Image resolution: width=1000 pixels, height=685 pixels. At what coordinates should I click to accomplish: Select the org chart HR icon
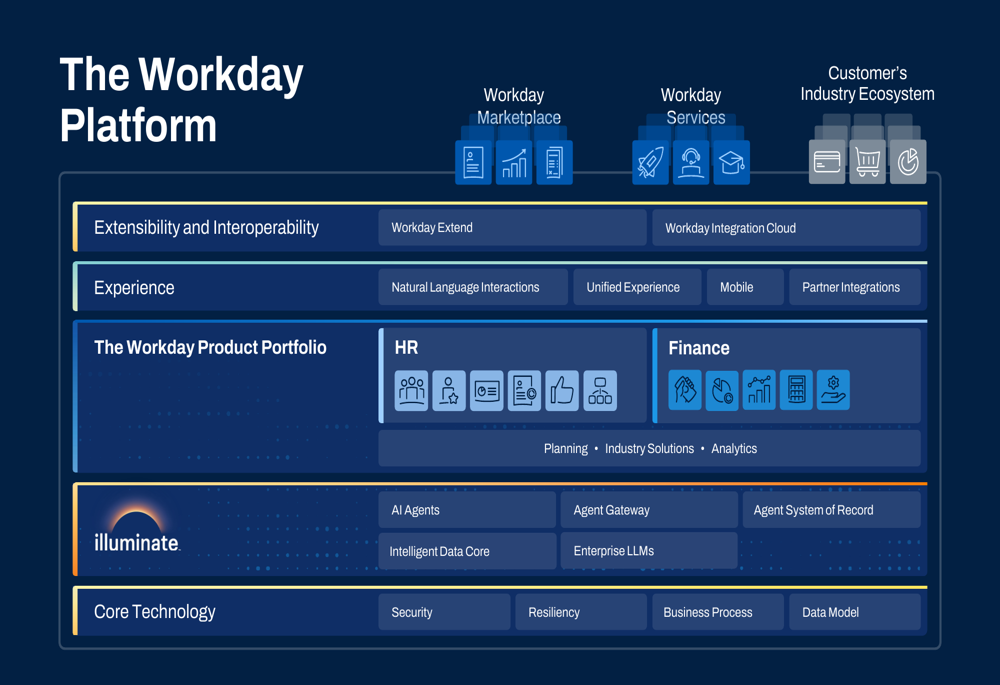coord(600,390)
